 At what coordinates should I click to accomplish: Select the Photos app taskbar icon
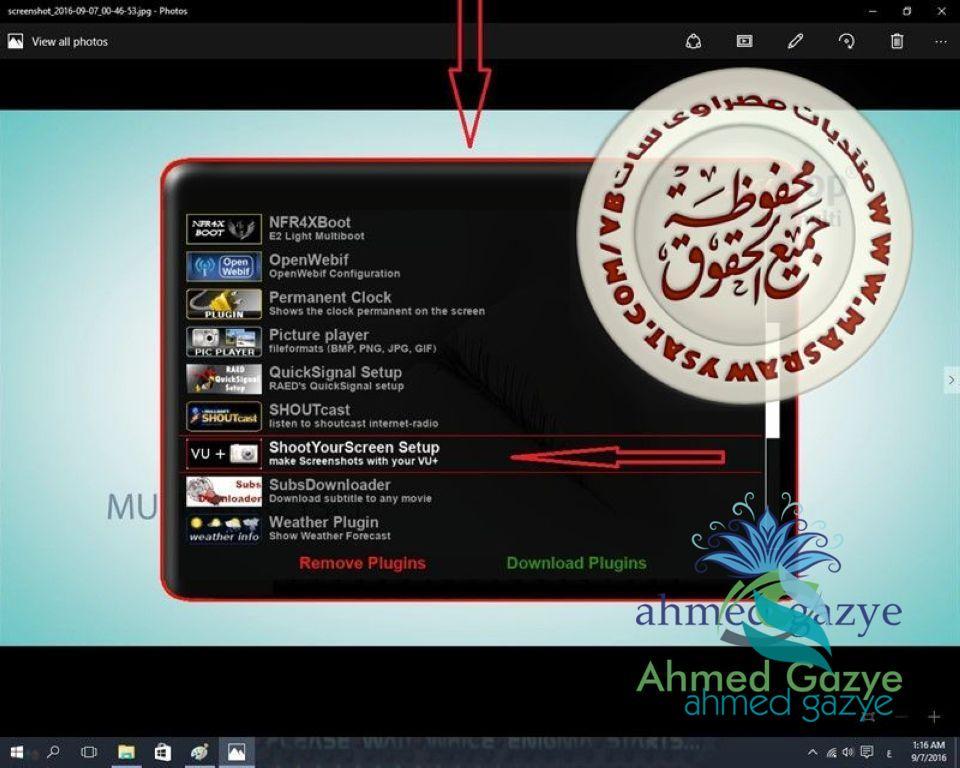[x=236, y=752]
